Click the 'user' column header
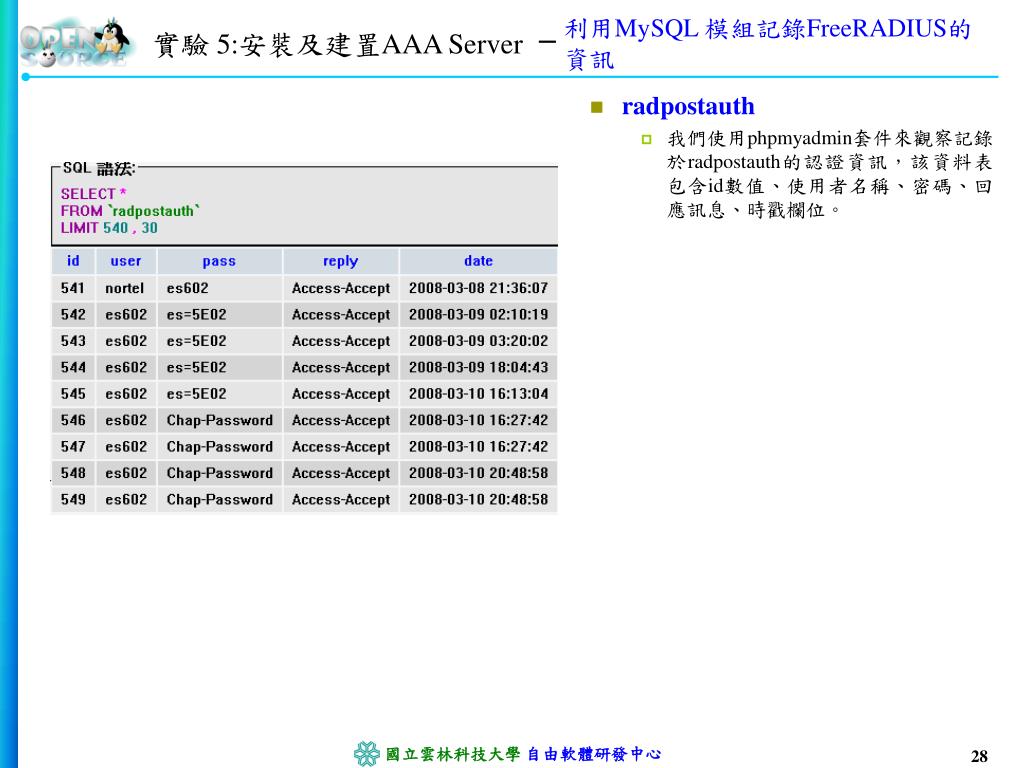Screen dimensions: 1024x768 pos(125,261)
